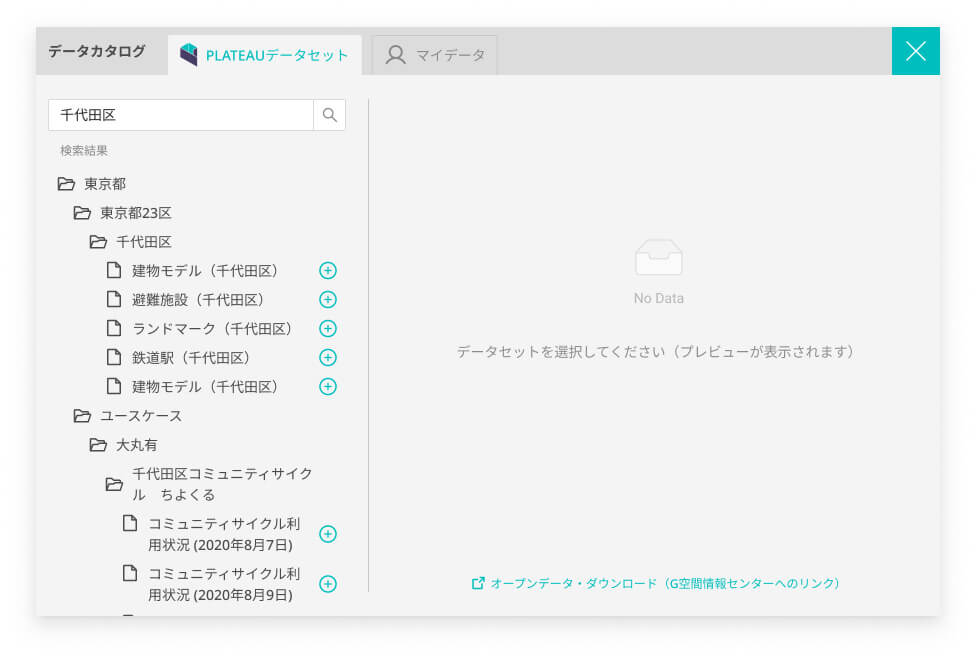Viewport: 976px width, 661px height.
Task: Click the external-link icon before オープンデータ
Action: pos(477,583)
